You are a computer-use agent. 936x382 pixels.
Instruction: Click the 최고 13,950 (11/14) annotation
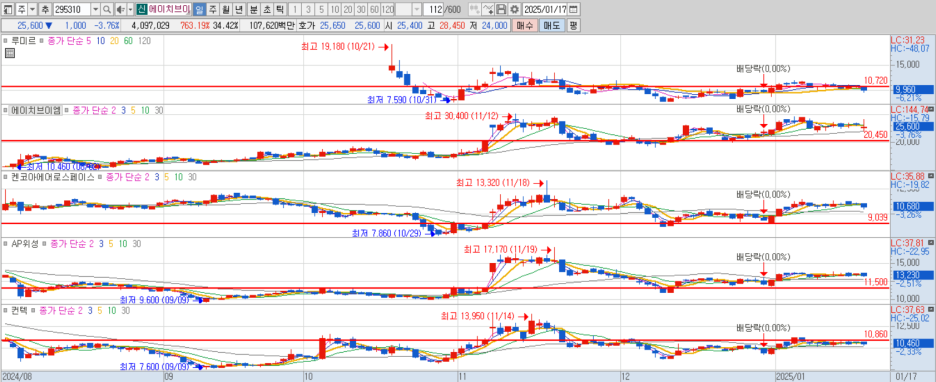tap(479, 316)
